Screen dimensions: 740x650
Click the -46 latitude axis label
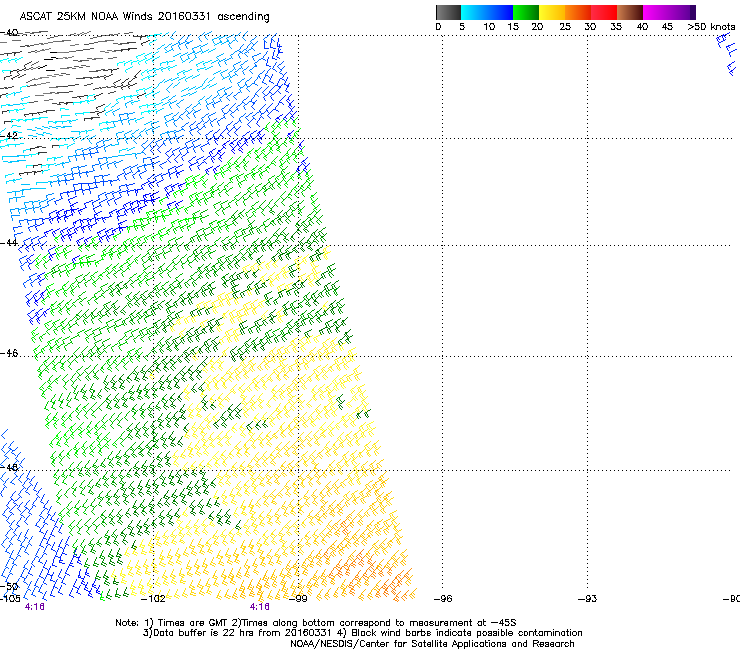tap(9, 353)
